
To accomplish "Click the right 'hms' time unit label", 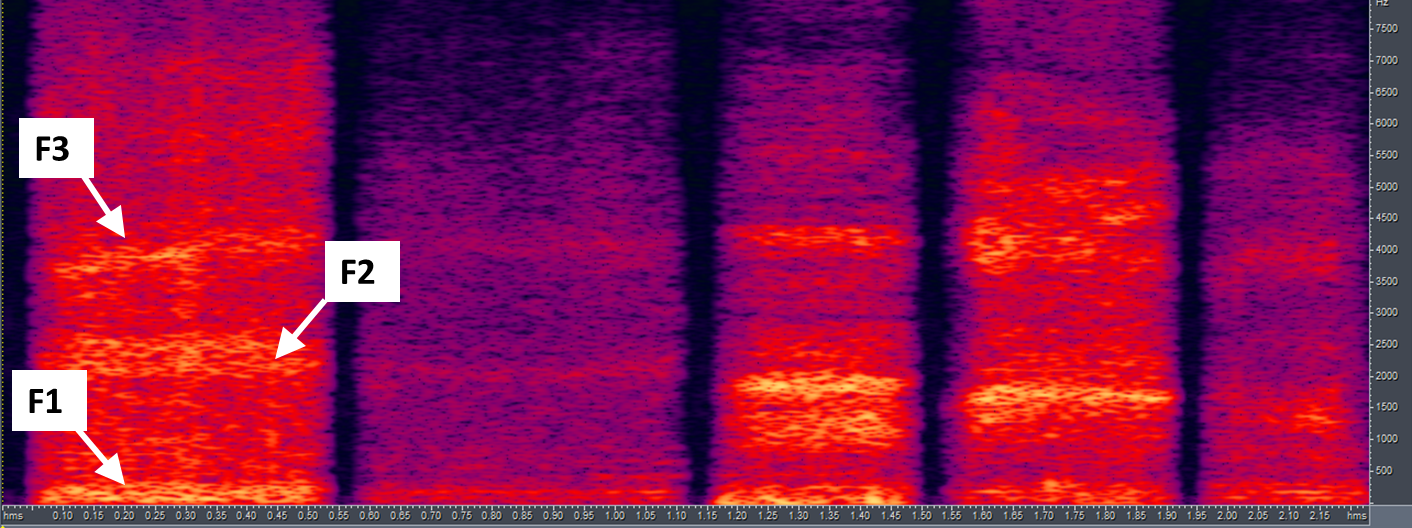I will point(1355,517).
